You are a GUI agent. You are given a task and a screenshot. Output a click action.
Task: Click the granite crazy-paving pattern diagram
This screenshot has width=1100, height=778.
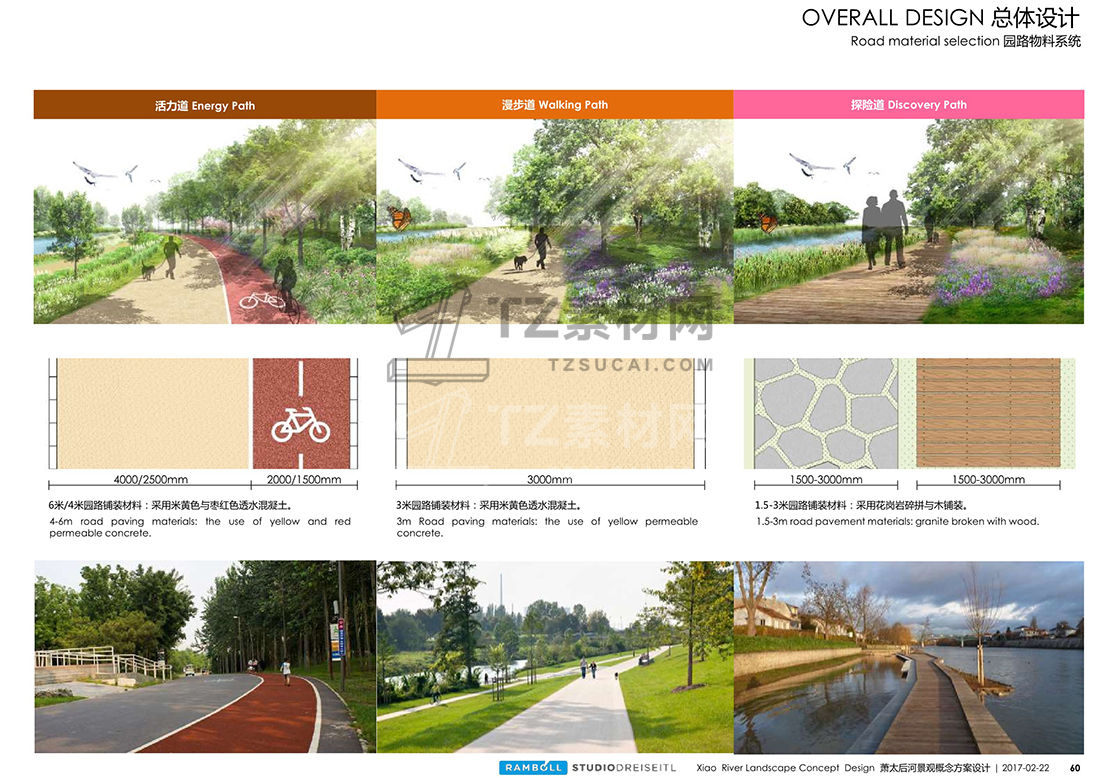[x=826, y=413]
